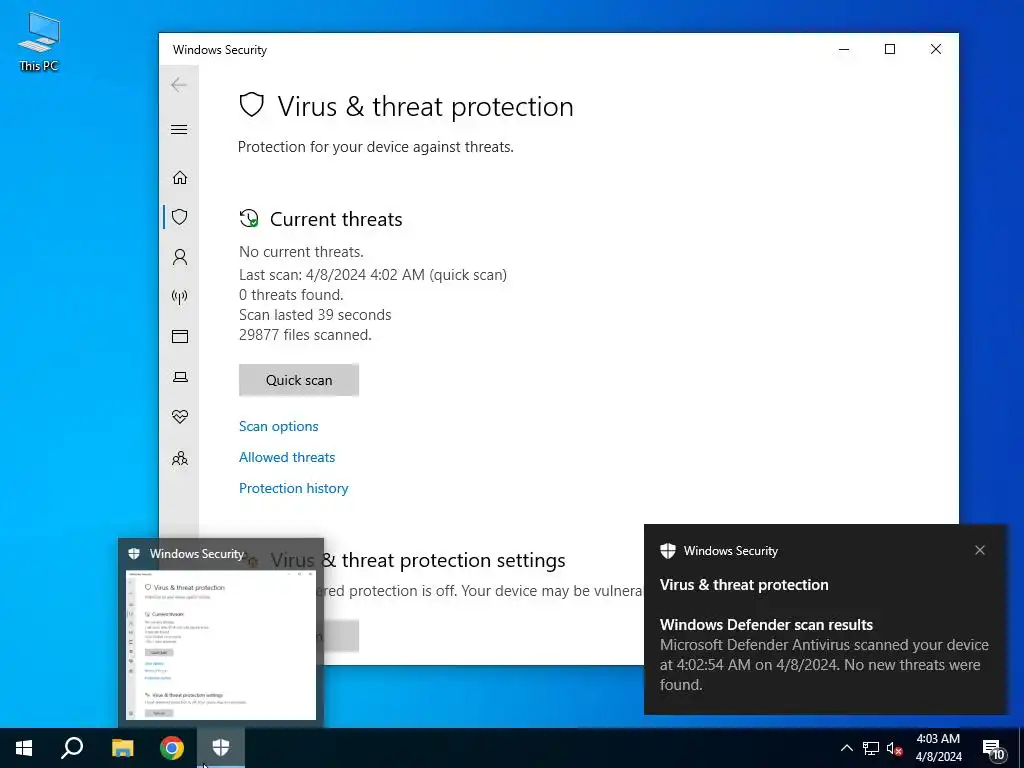The width and height of the screenshot is (1024, 768).
Task: Launch File Explorer from the taskbar
Action: [x=122, y=748]
